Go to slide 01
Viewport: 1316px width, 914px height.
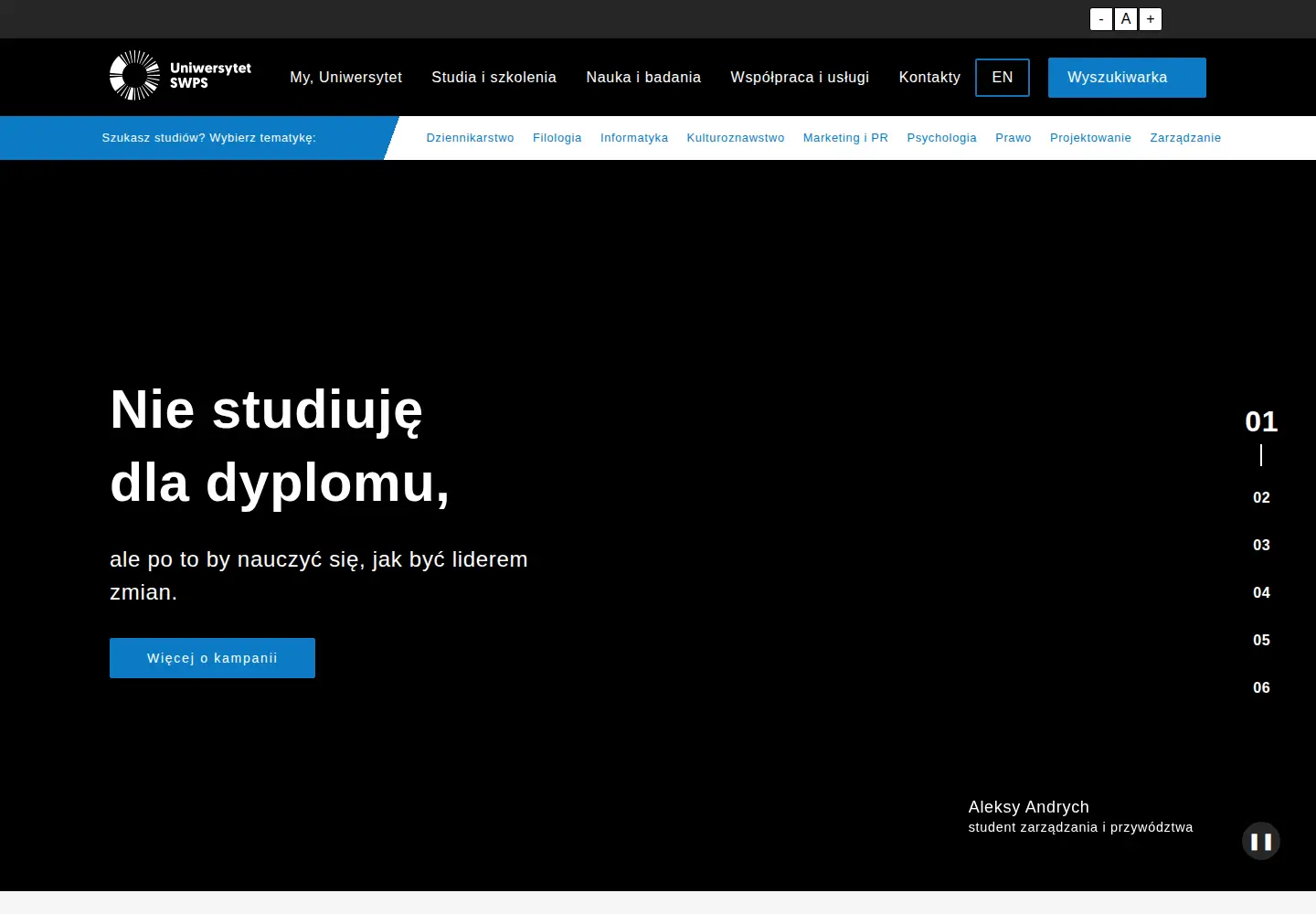(x=1261, y=421)
